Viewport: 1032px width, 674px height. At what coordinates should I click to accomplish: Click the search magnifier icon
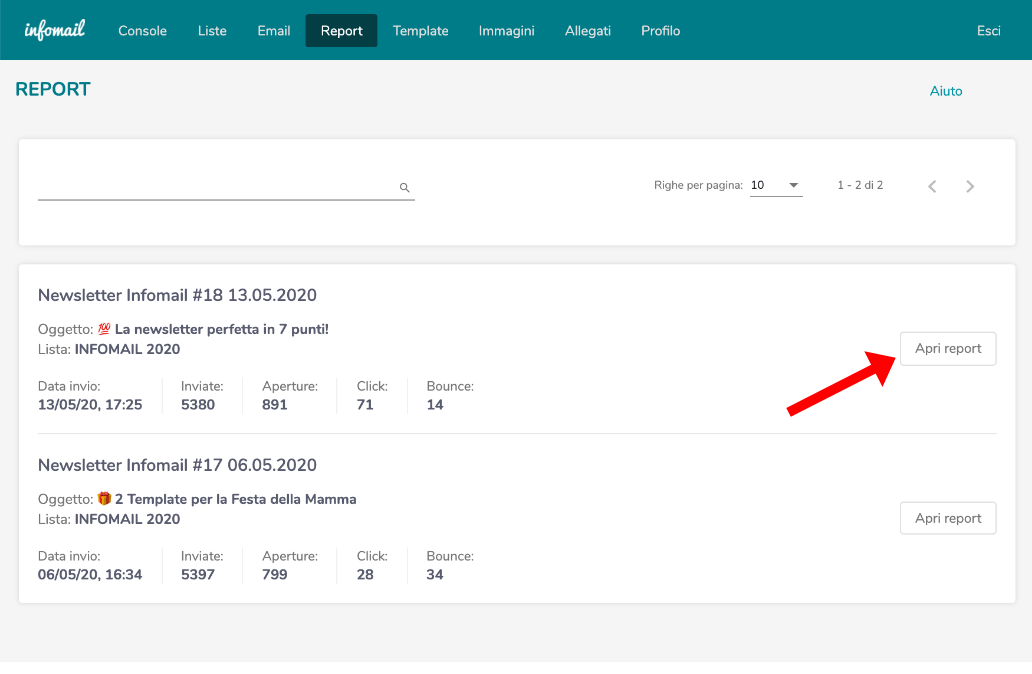[404, 188]
